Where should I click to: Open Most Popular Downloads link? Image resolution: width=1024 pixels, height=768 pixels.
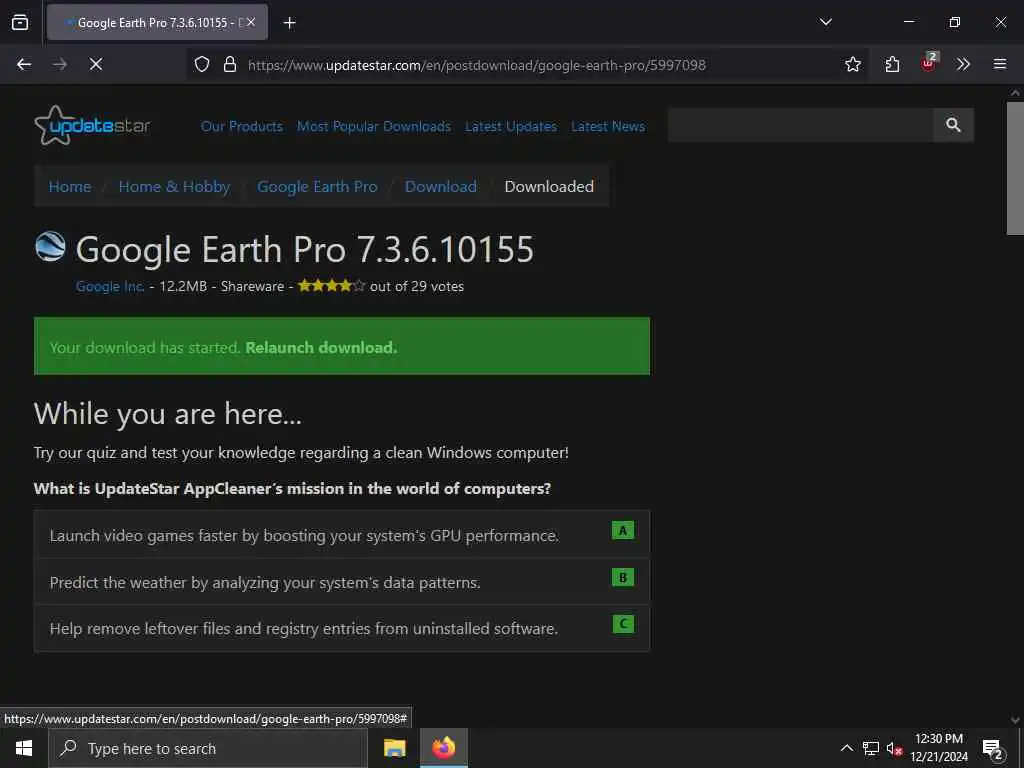[374, 126]
